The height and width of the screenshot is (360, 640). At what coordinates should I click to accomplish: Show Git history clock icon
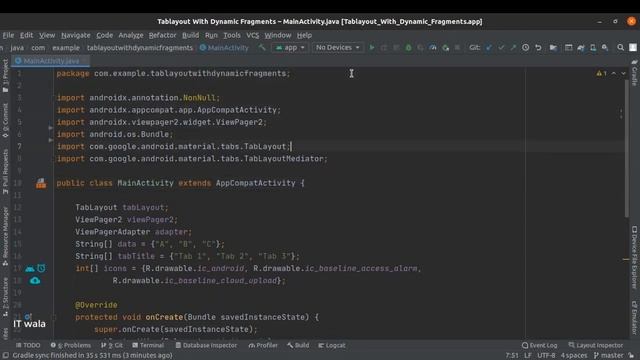point(526,48)
